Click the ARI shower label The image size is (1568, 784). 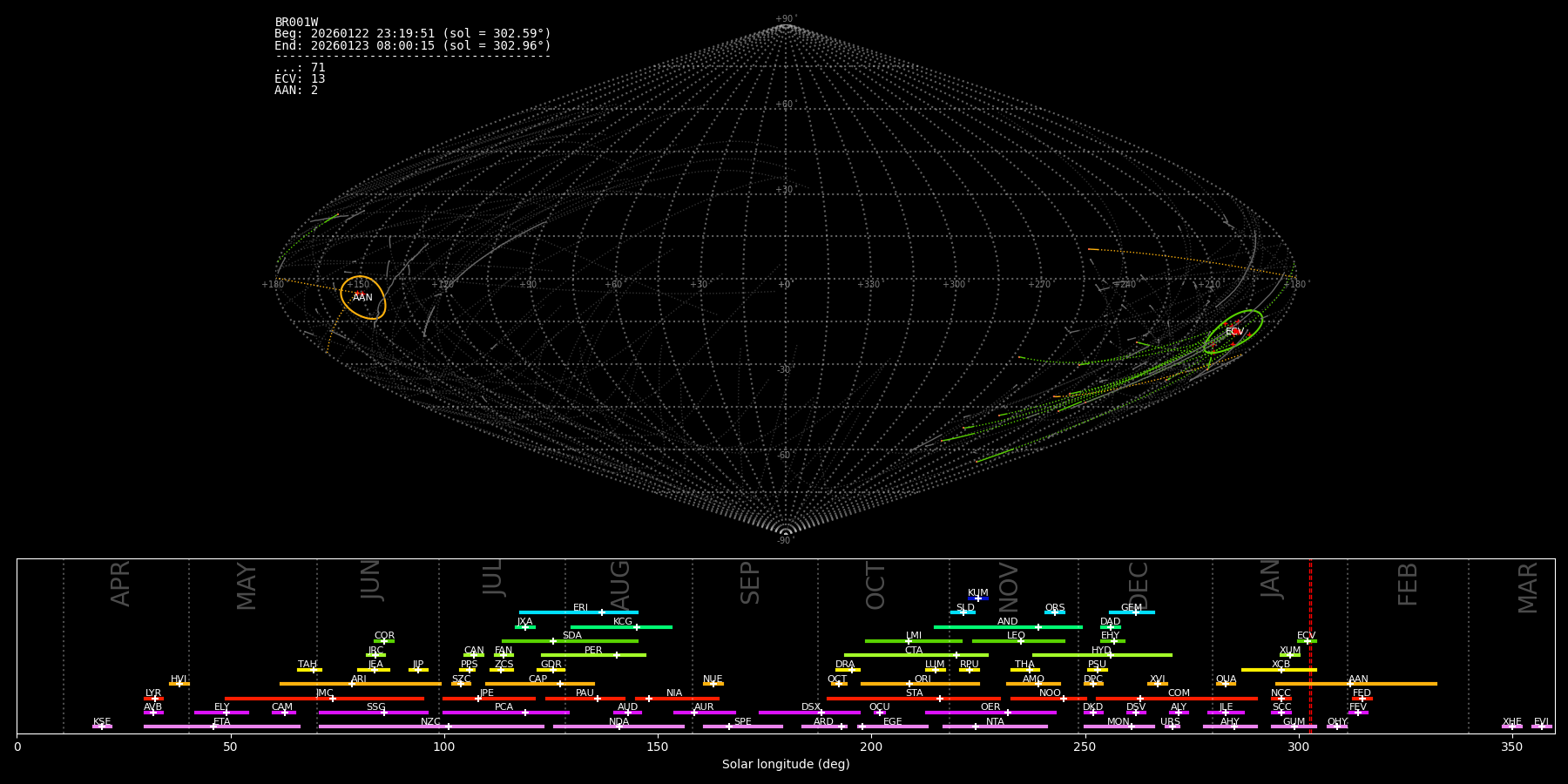[358, 679]
